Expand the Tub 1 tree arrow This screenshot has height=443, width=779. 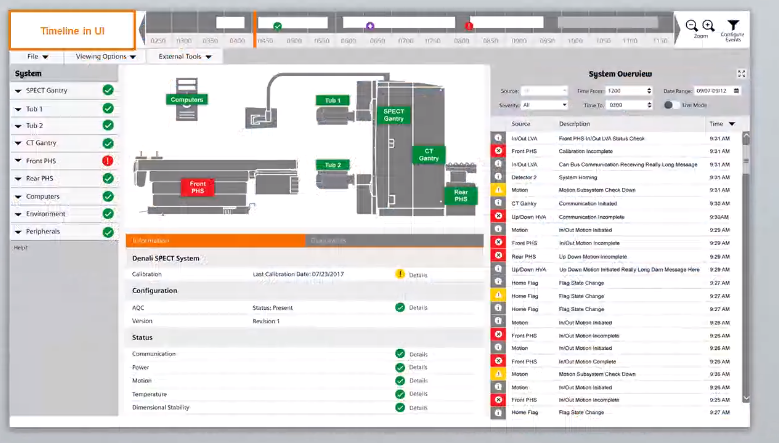[18, 109]
